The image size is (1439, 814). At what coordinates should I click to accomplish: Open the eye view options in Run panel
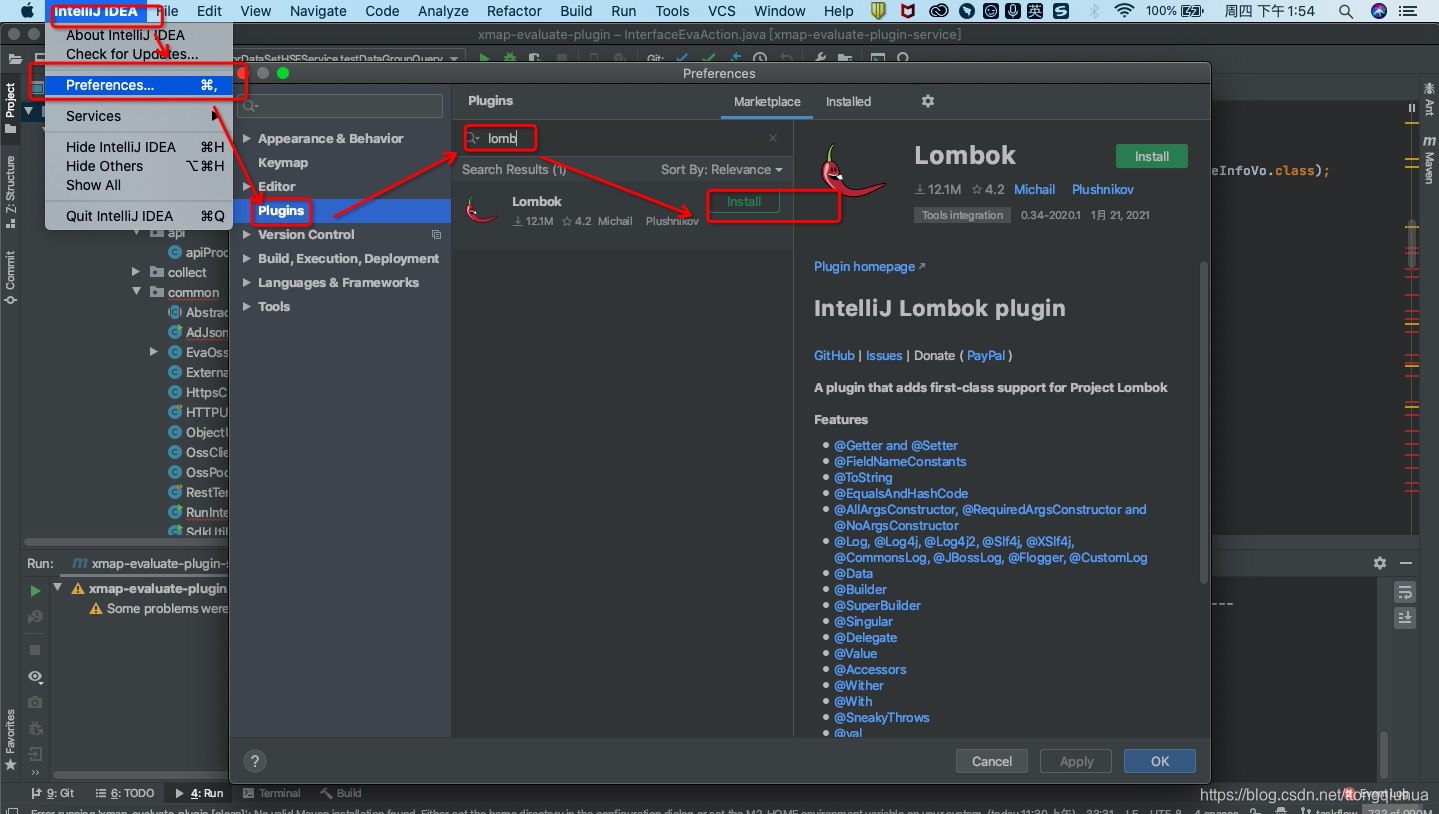[35, 676]
